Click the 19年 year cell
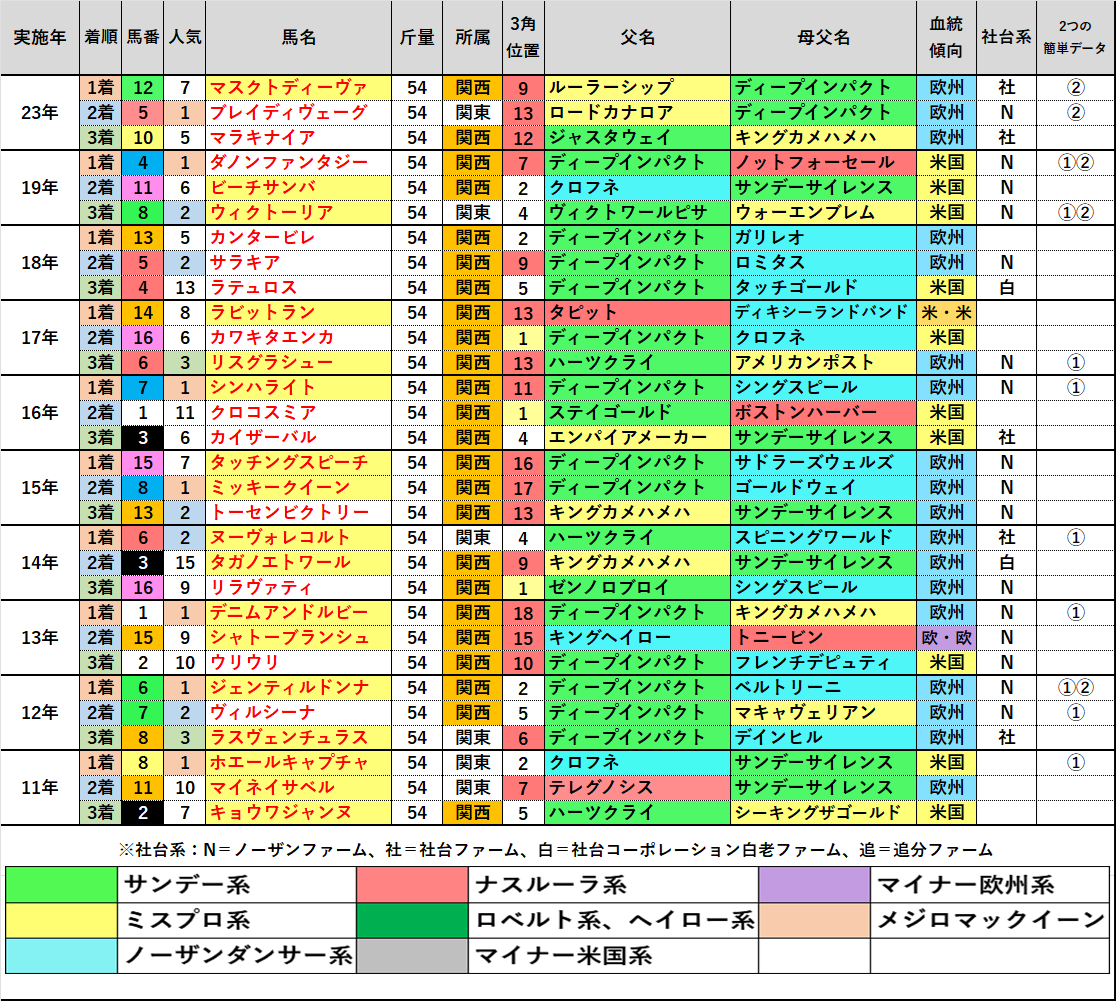 (40, 188)
